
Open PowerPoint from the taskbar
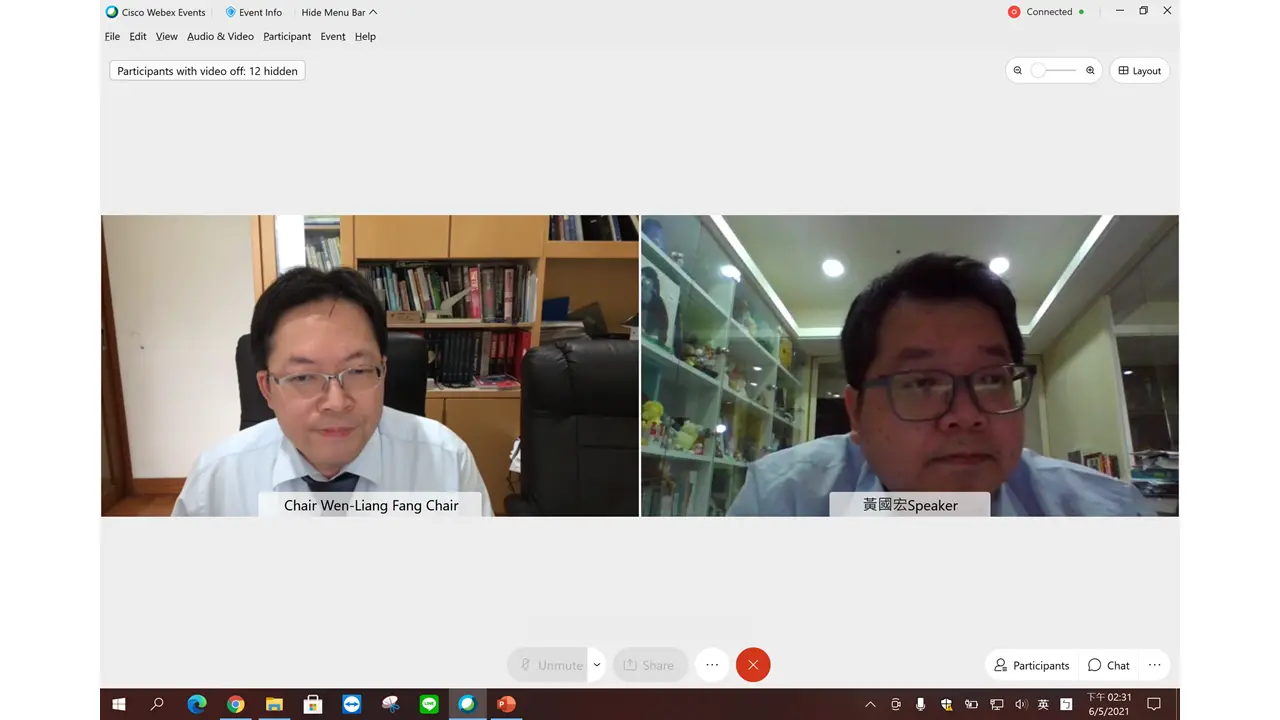tap(506, 704)
